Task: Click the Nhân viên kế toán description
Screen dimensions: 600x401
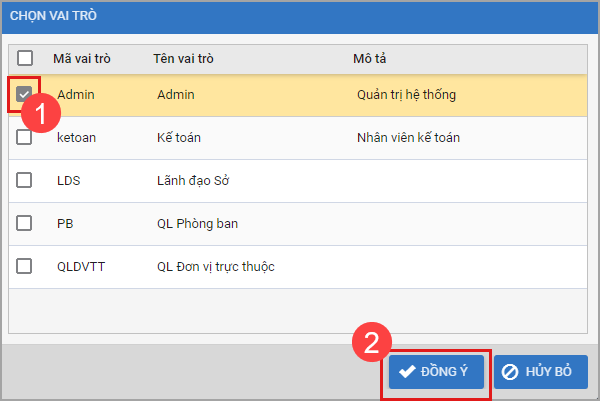Action: click(x=408, y=138)
